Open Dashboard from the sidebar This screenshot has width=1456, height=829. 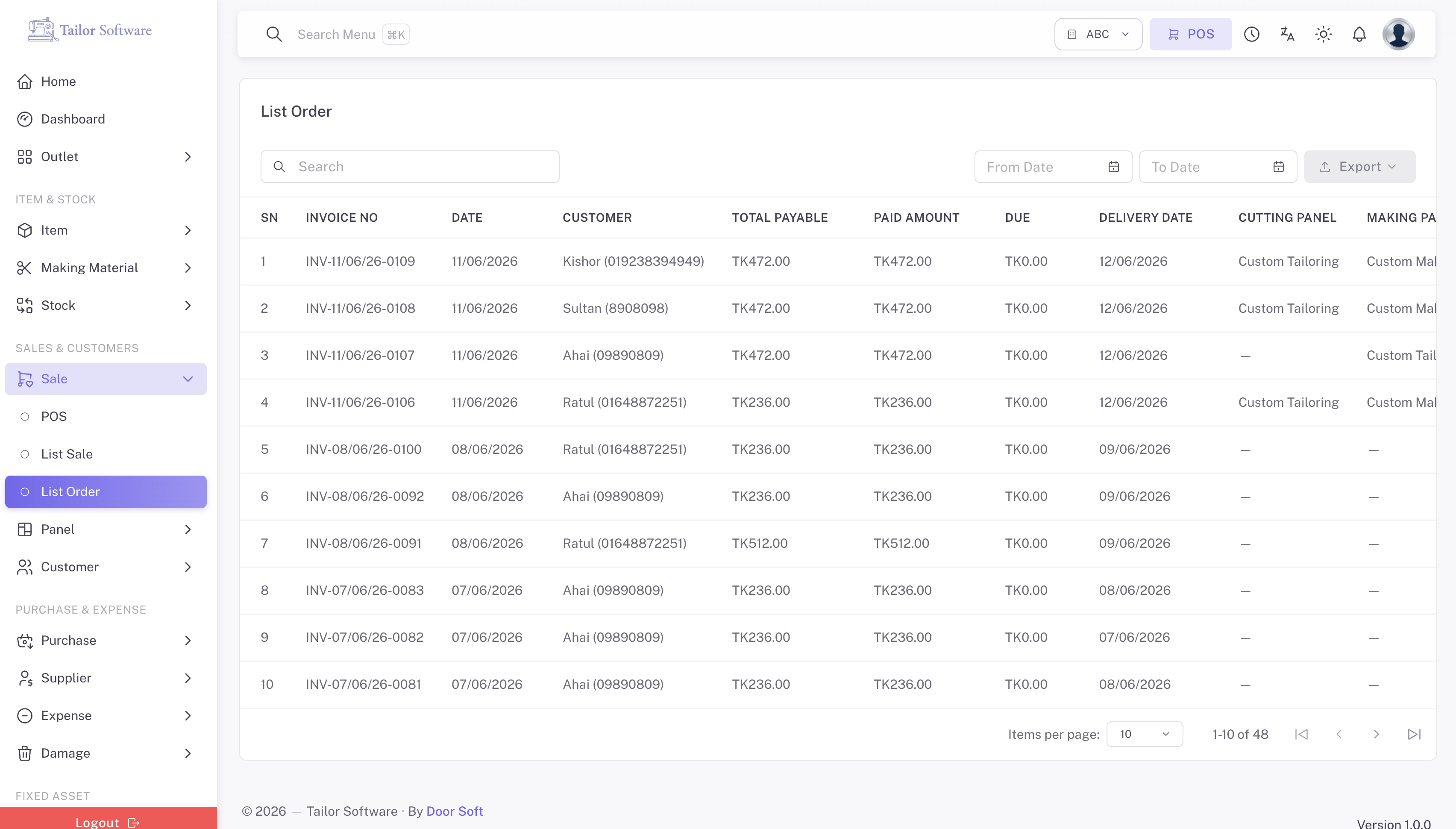pyautogui.click(x=106, y=119)
